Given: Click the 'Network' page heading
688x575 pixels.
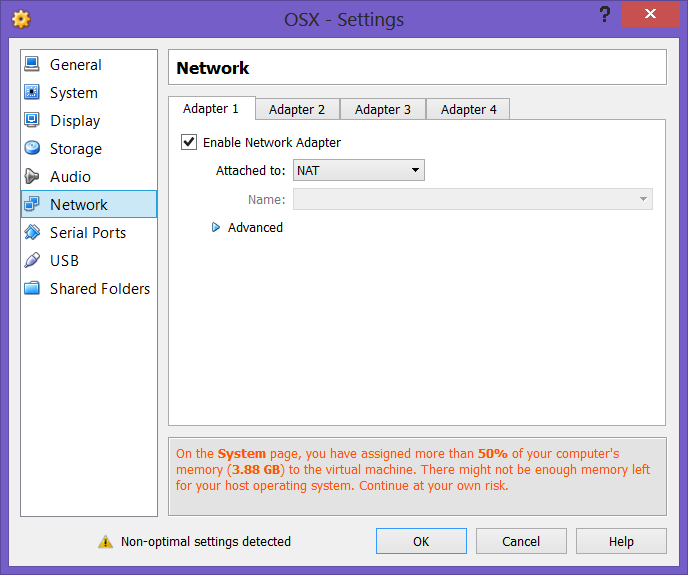Looking at the screenshot, I should coord(212,68).
